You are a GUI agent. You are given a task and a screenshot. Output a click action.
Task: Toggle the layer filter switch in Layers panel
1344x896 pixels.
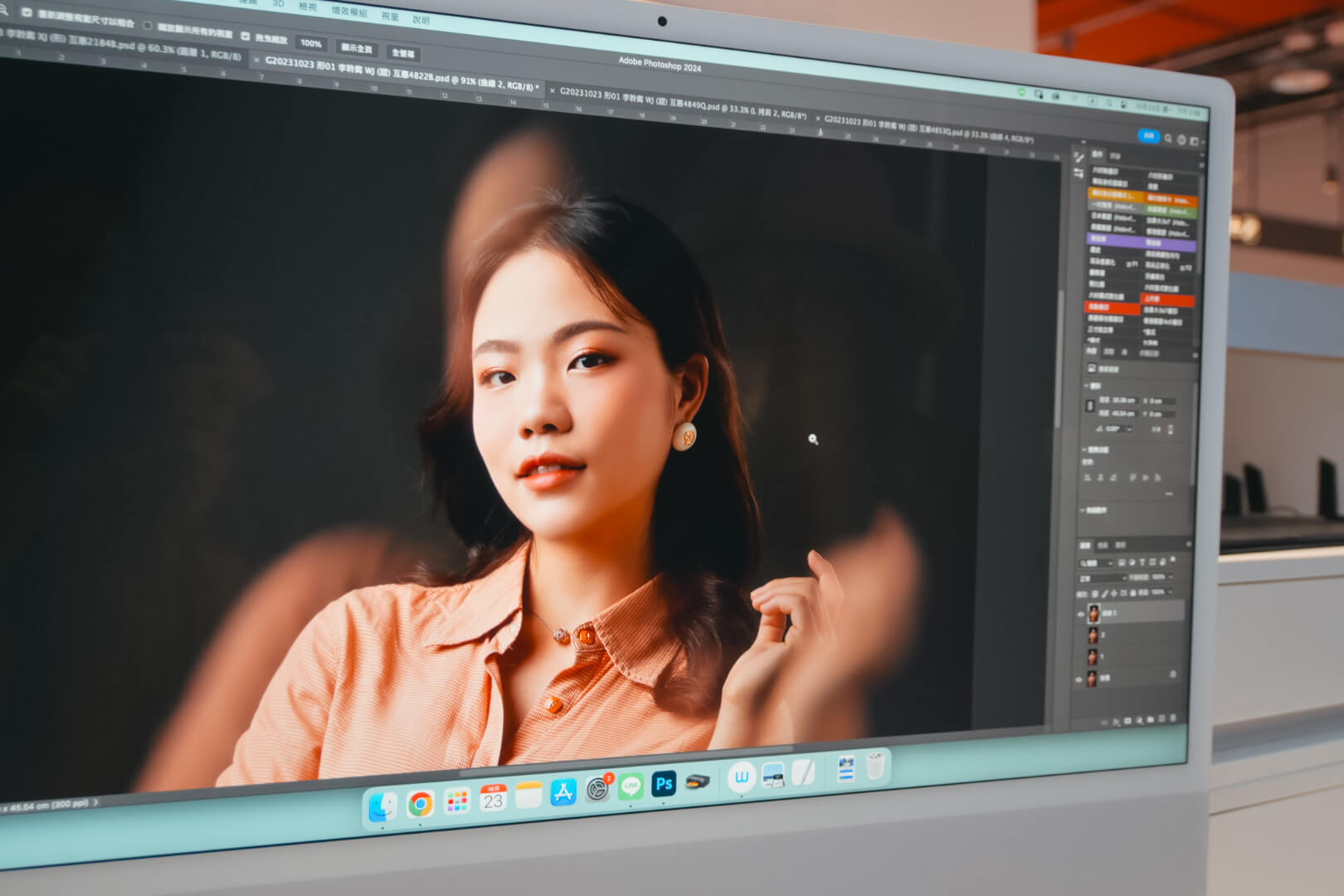click(x=1173, y=559)
